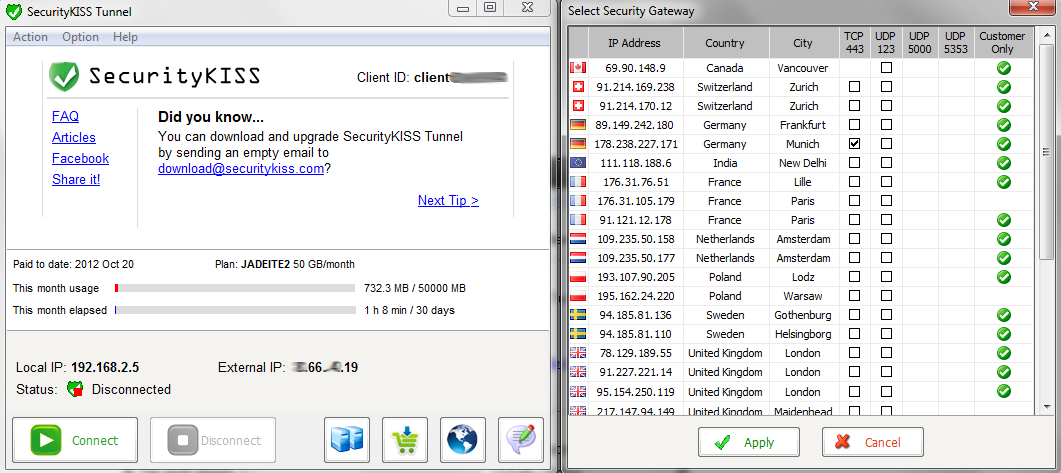
Task: Open the FAQ link
Action: tap(66, 116)
